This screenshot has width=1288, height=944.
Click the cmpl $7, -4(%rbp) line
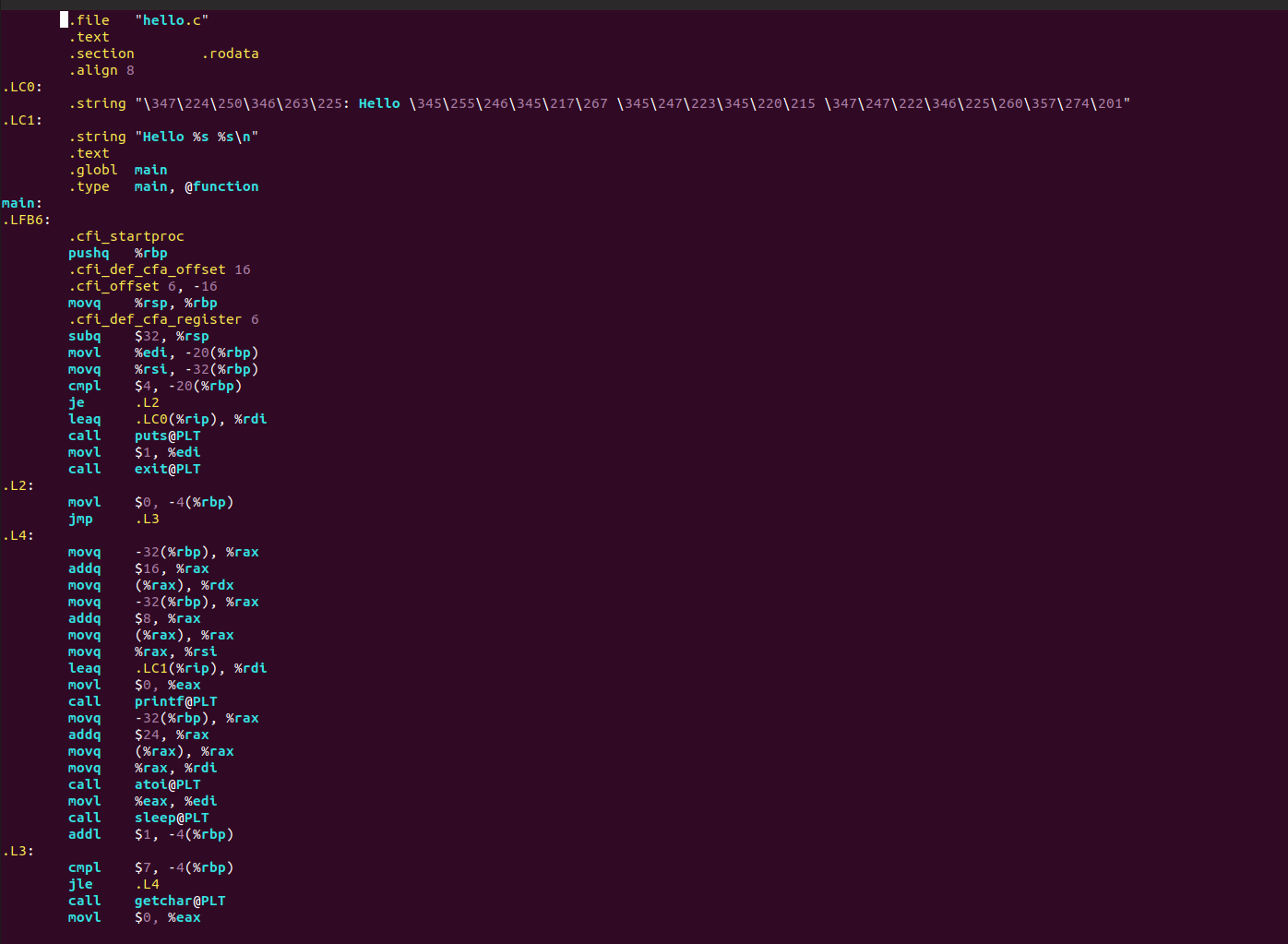[151, 867]
